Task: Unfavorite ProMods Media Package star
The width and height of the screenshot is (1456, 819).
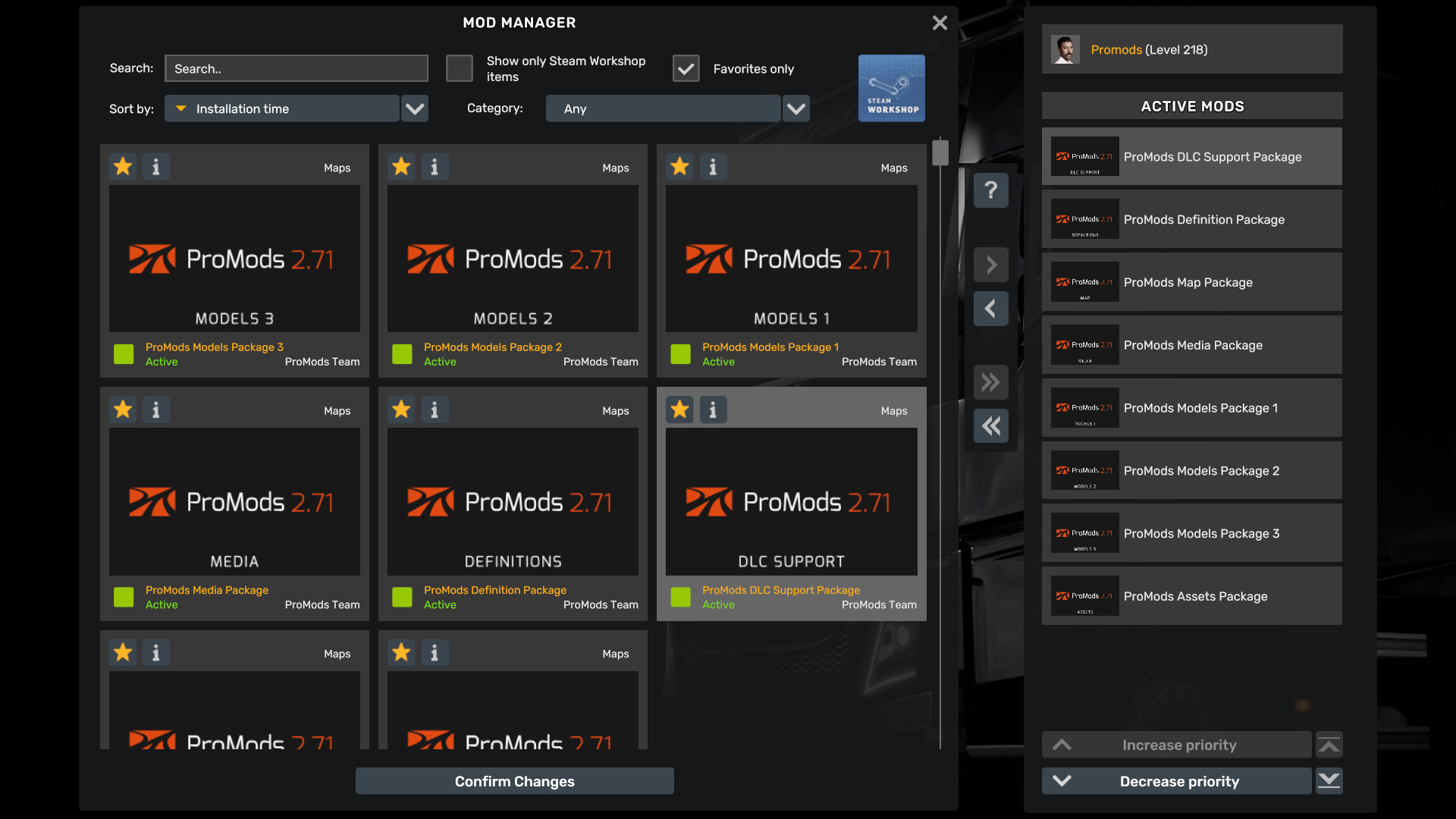Action: (x=123, y=409)
